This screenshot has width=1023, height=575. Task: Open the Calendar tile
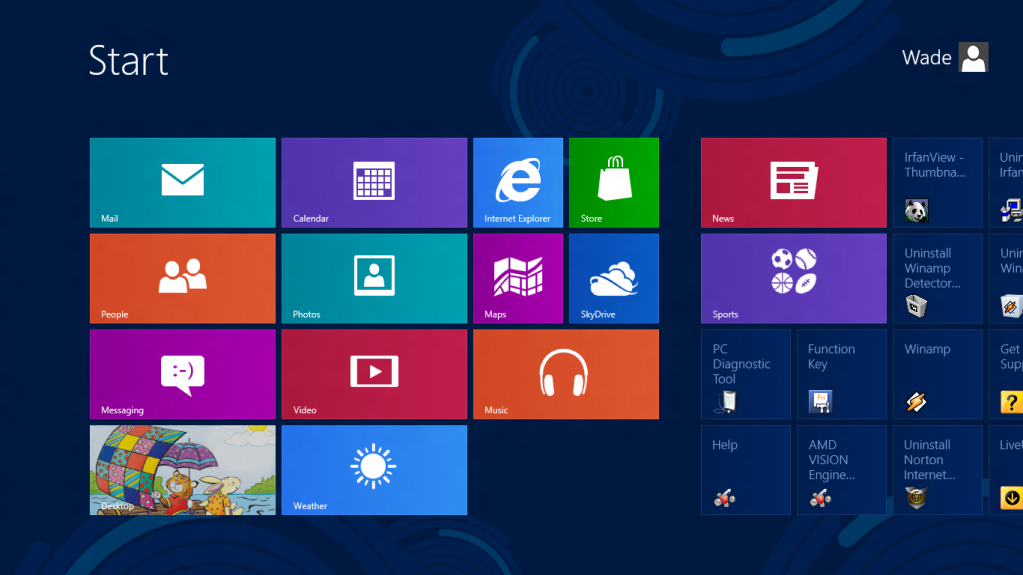click(374, 183)
